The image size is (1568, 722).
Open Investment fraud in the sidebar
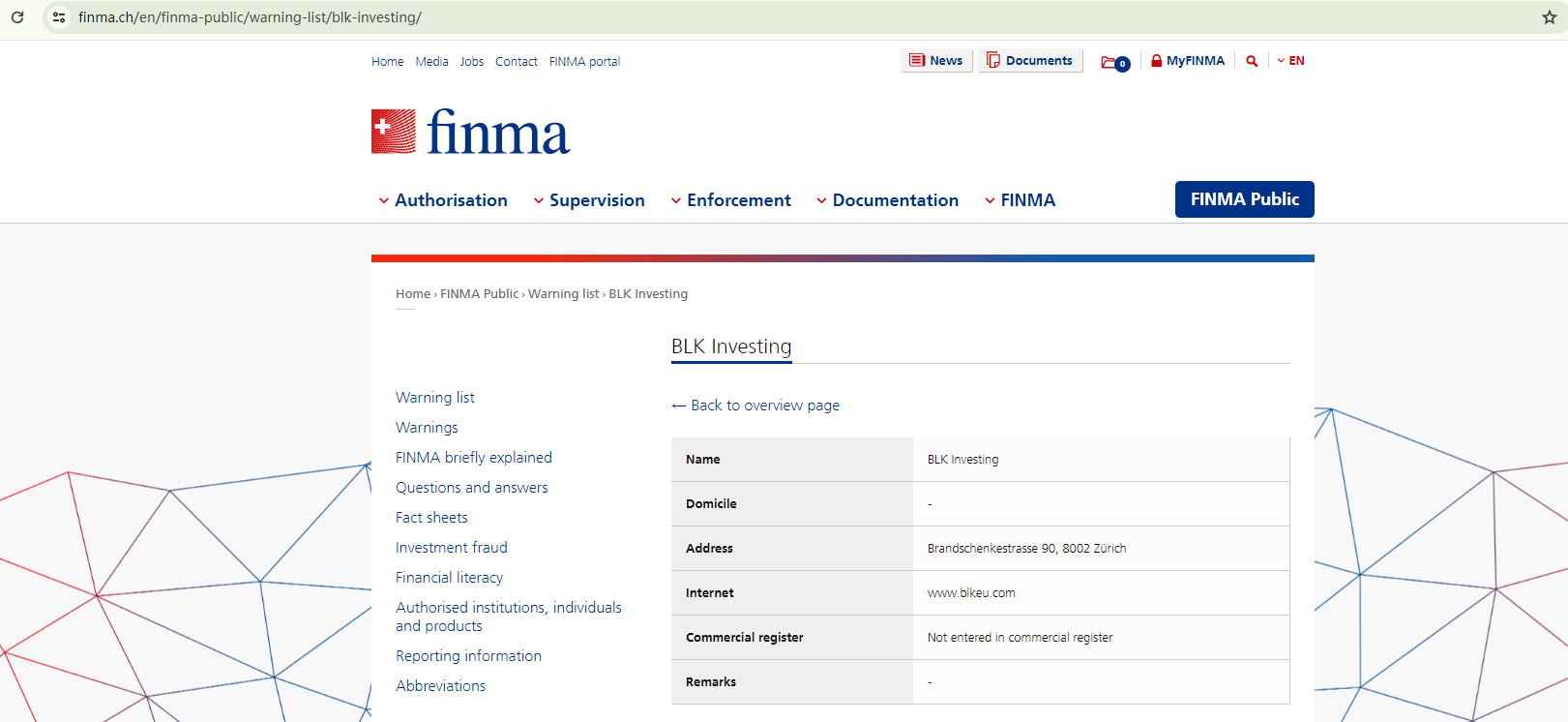tap(451, 548)
